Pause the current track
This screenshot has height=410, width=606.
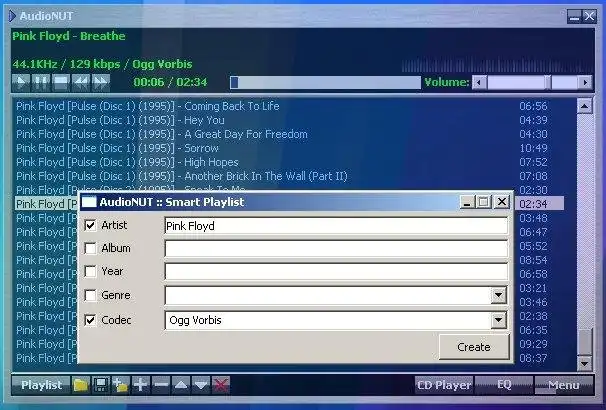point(41,82)
